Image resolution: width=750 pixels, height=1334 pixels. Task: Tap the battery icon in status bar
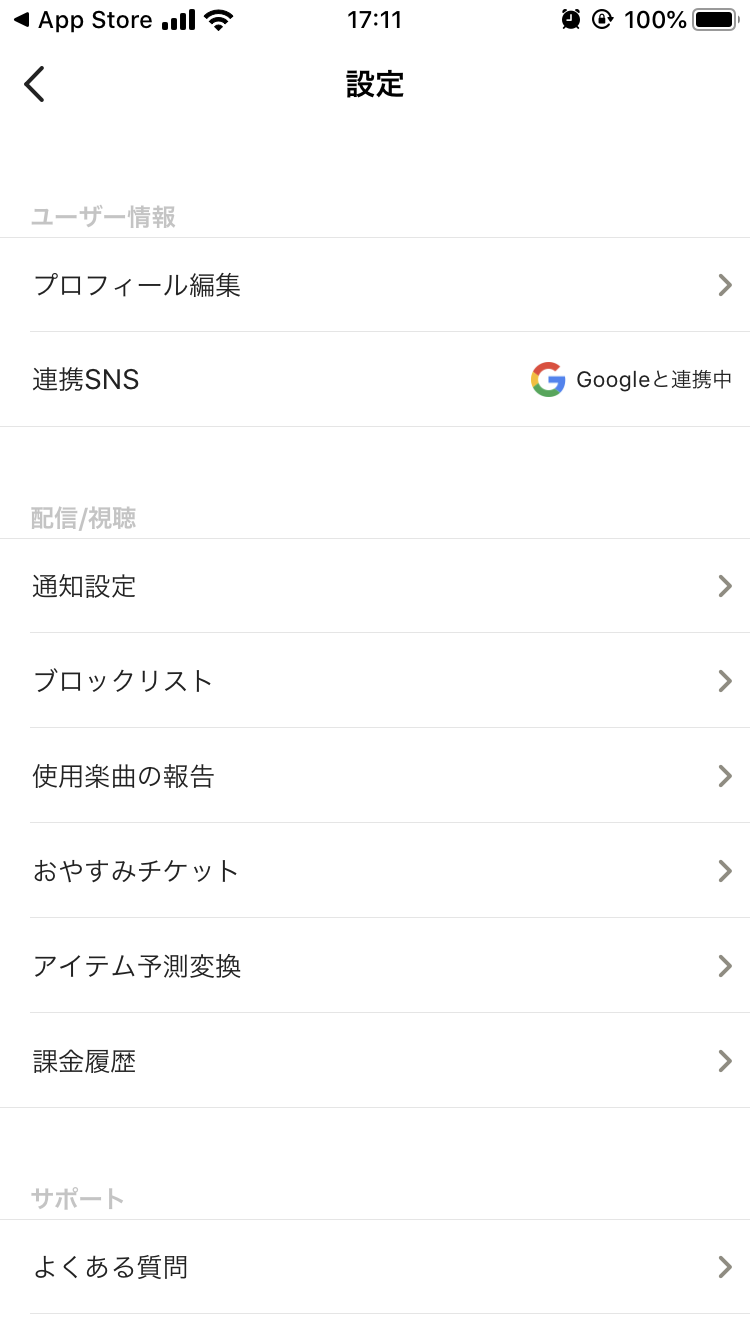pos(715,19)
